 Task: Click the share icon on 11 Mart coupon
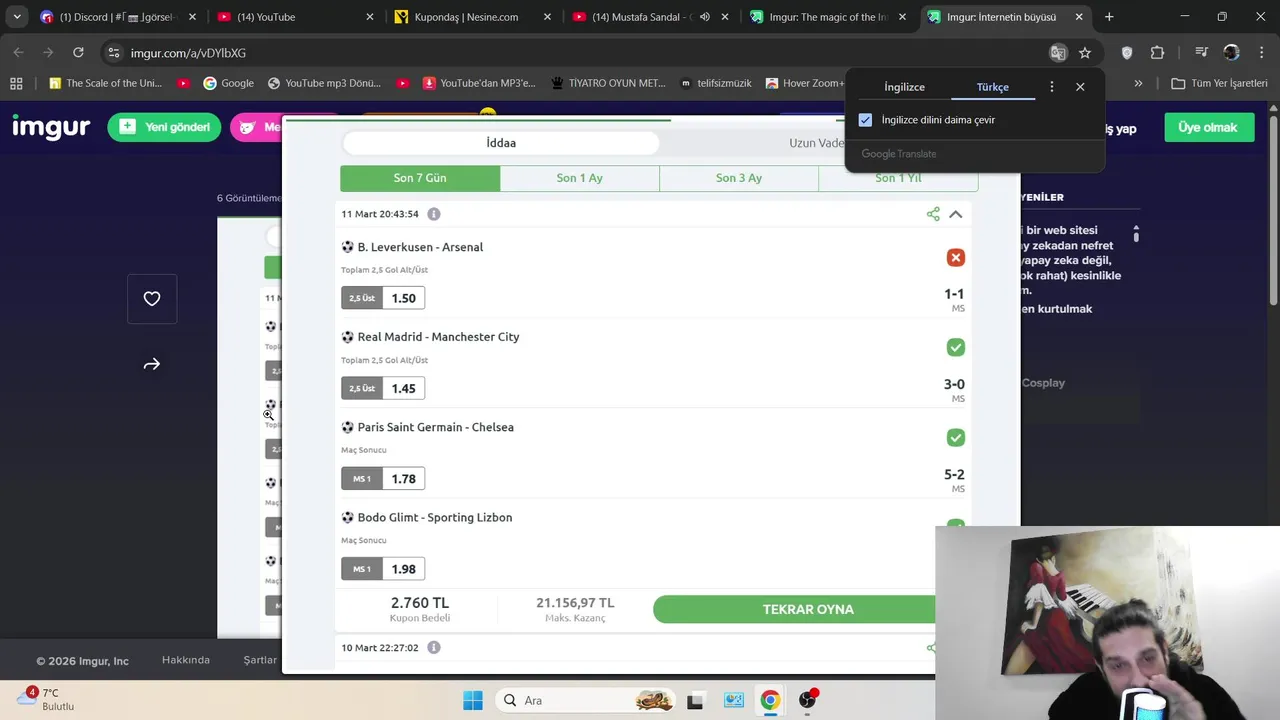(x=933, y=214)
